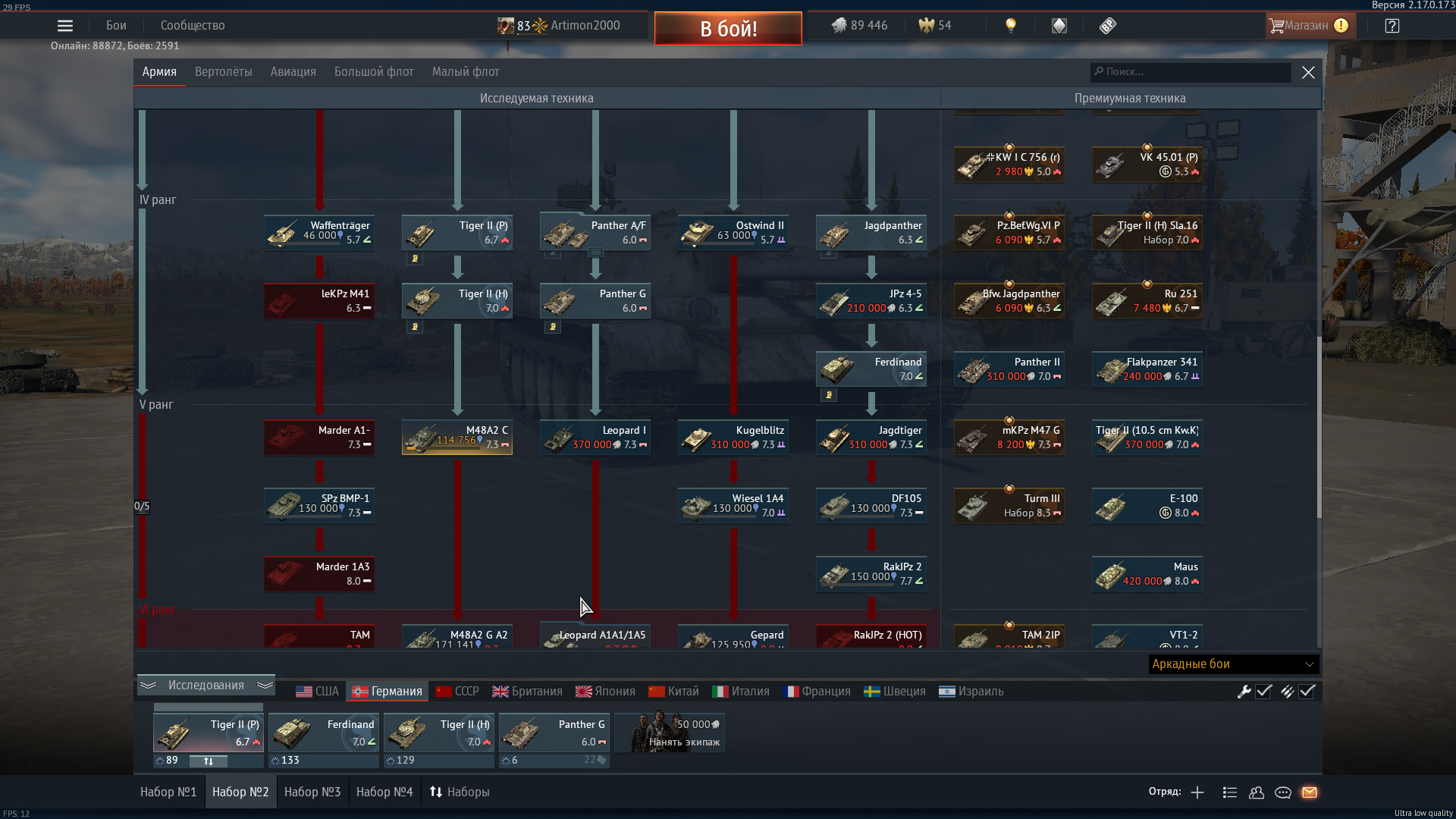1456x819 pixels.
Task: Select the Maus premium tank card
Action: tap(1147, 574)
